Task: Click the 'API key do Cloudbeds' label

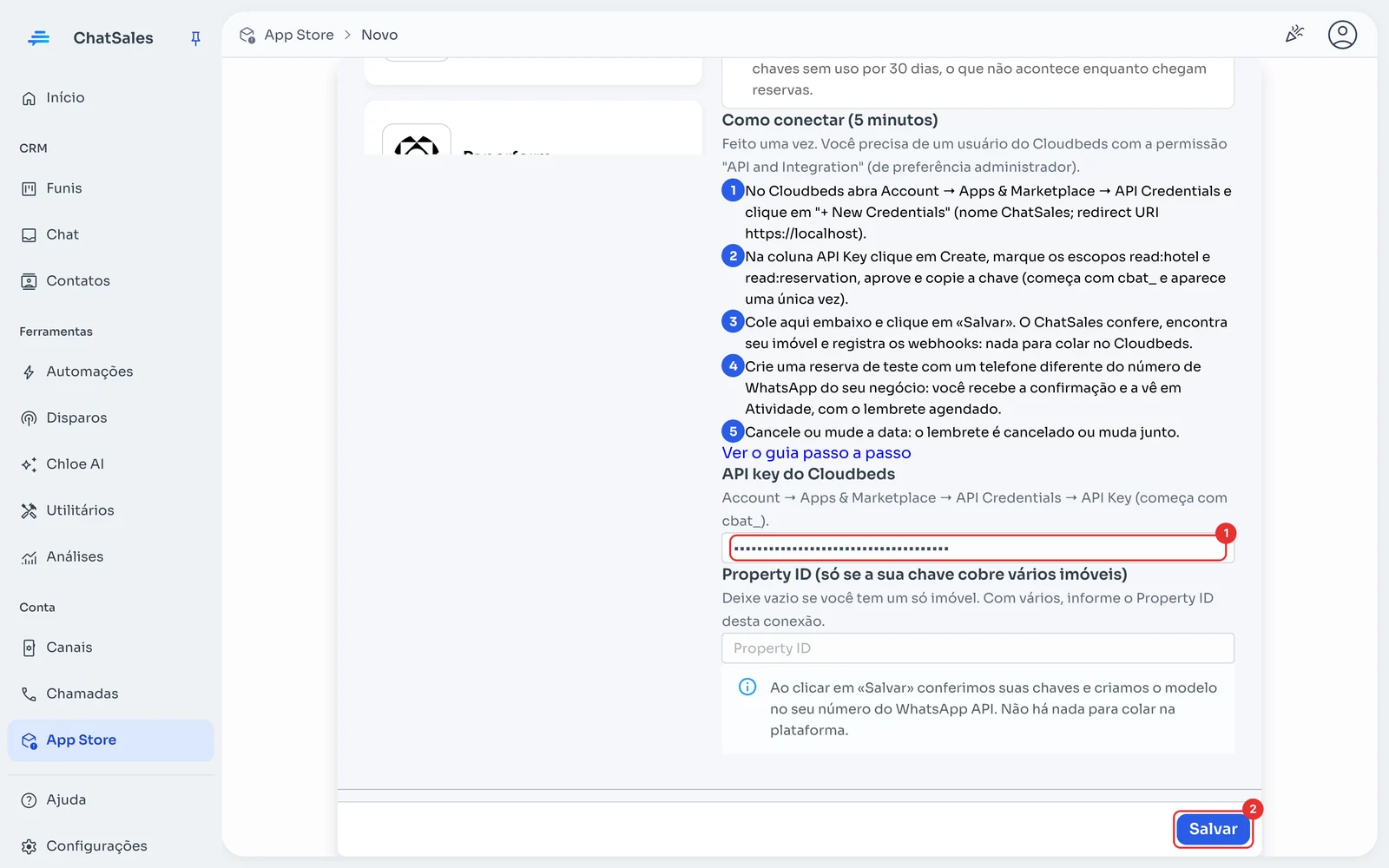Action: point(808,474)
